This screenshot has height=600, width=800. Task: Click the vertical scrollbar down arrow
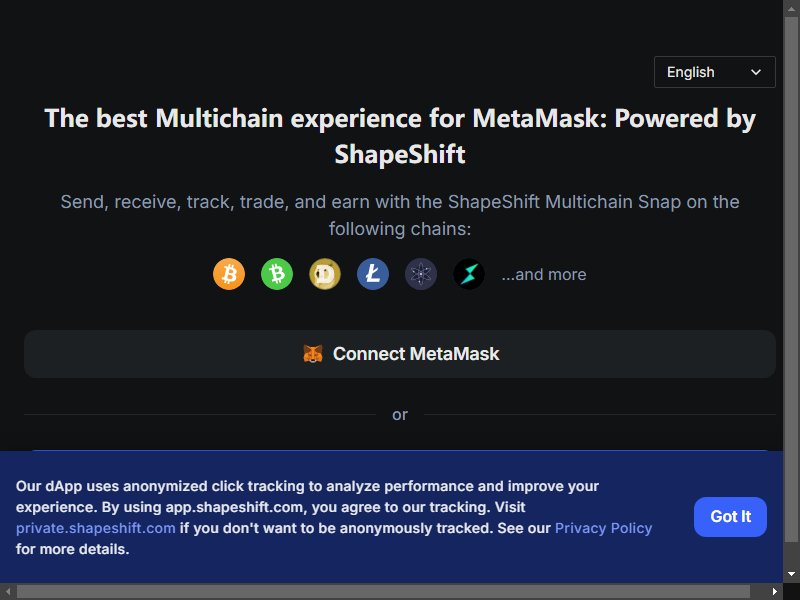791,574
